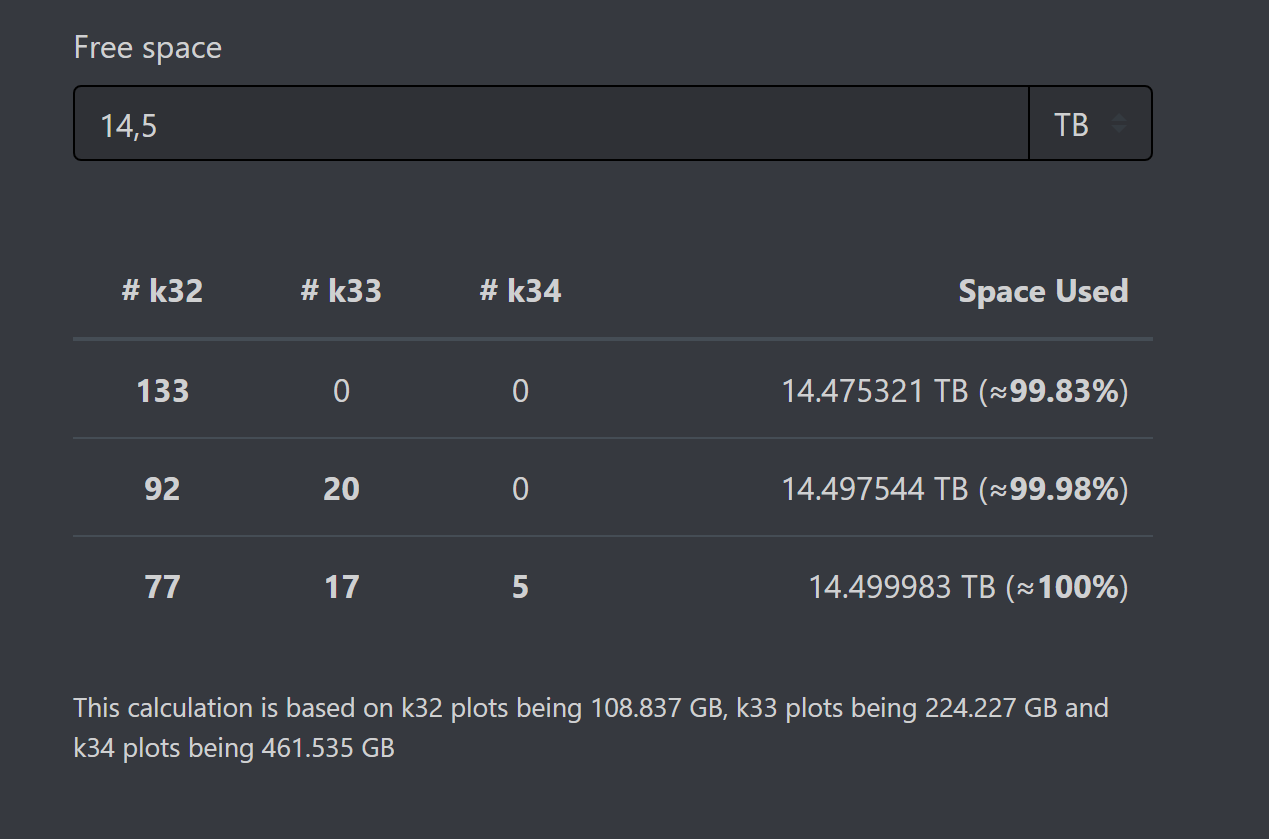The width and height of the screenshot is (1269, 839).
Task: Click the k34 zero in the 92 row
Action: (520, 489)
